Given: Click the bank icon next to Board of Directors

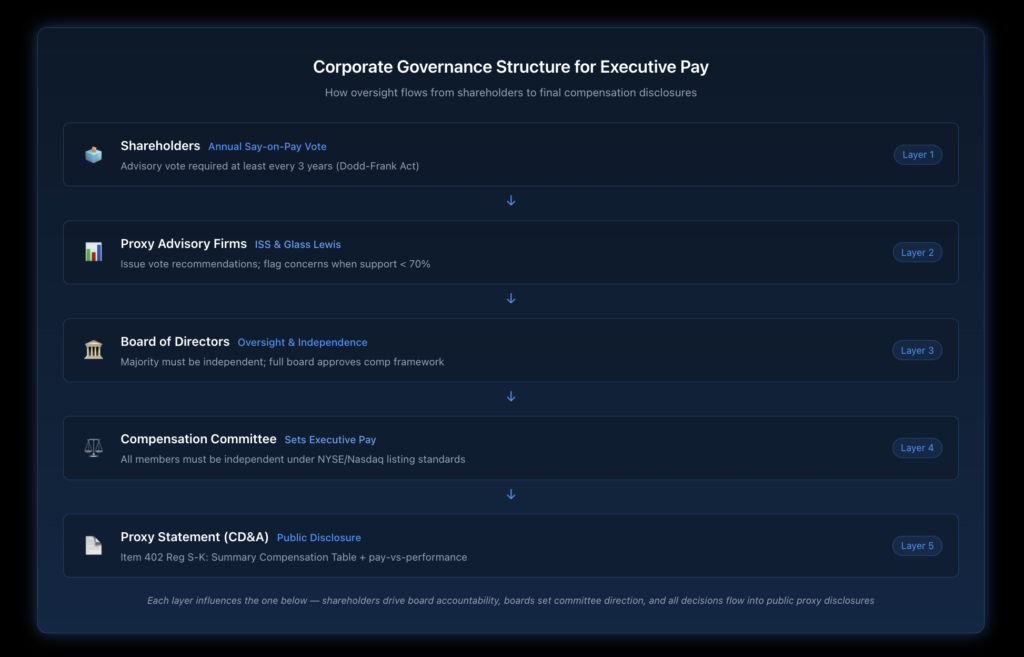Looking at the screenshot, I should (x=93, y=350).
